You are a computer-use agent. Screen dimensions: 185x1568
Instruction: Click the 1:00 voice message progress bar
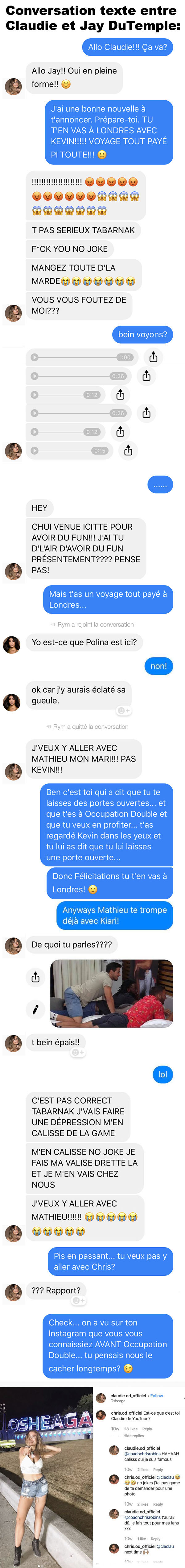pos(79,357)
